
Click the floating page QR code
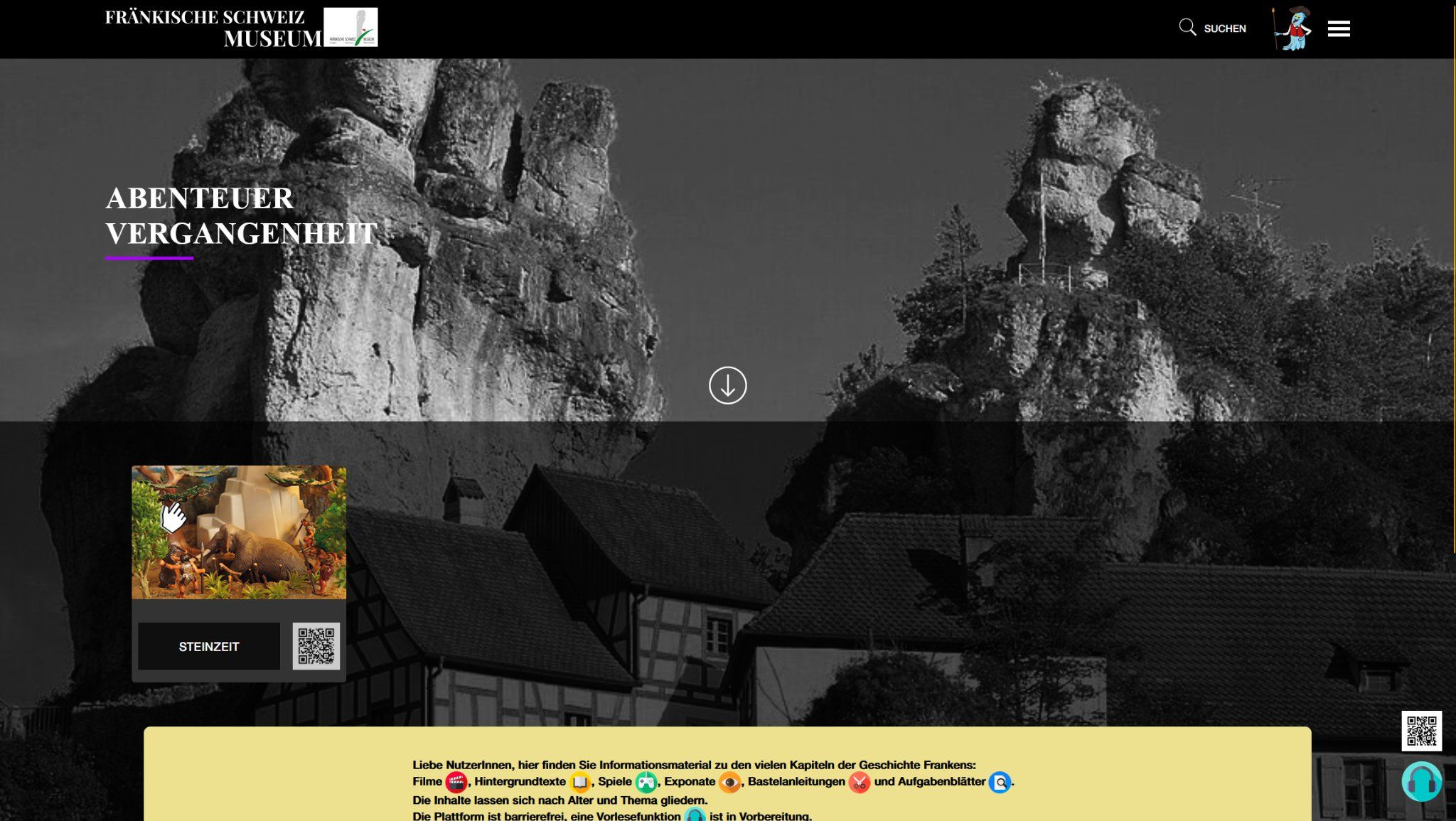[1421, 731]
